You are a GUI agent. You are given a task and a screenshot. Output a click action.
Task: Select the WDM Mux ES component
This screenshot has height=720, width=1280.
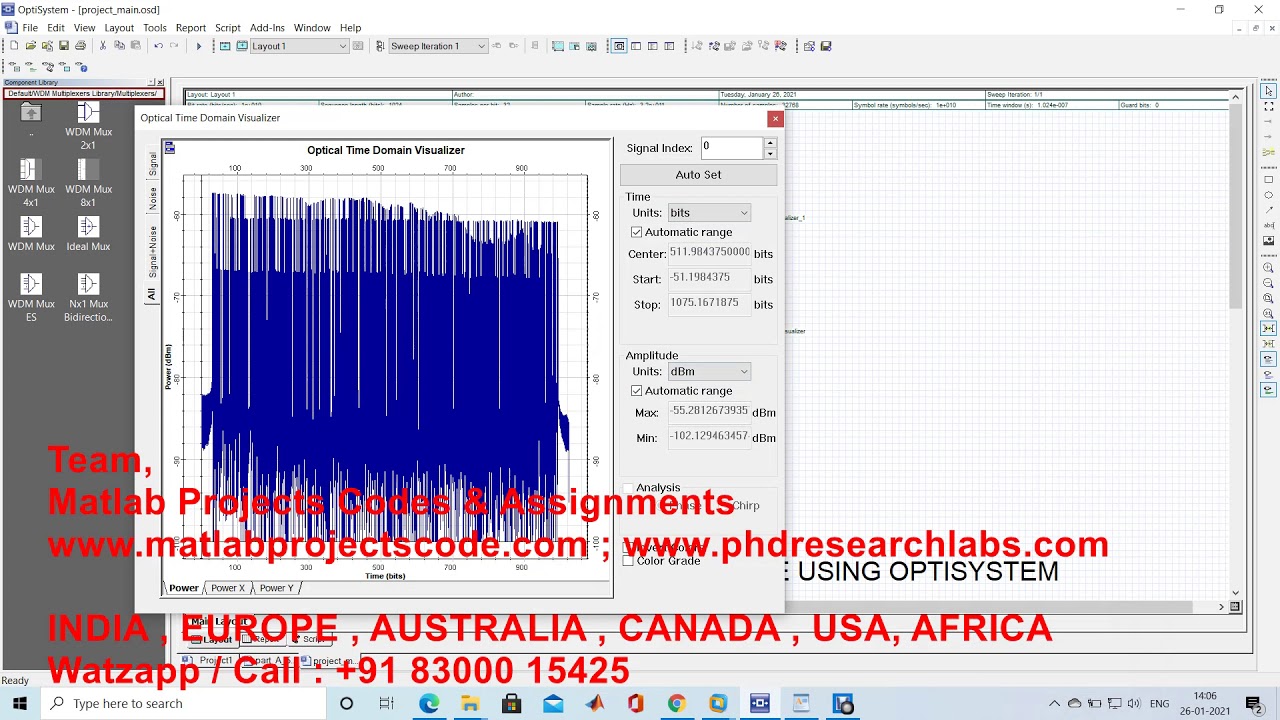tap(31, 298)
